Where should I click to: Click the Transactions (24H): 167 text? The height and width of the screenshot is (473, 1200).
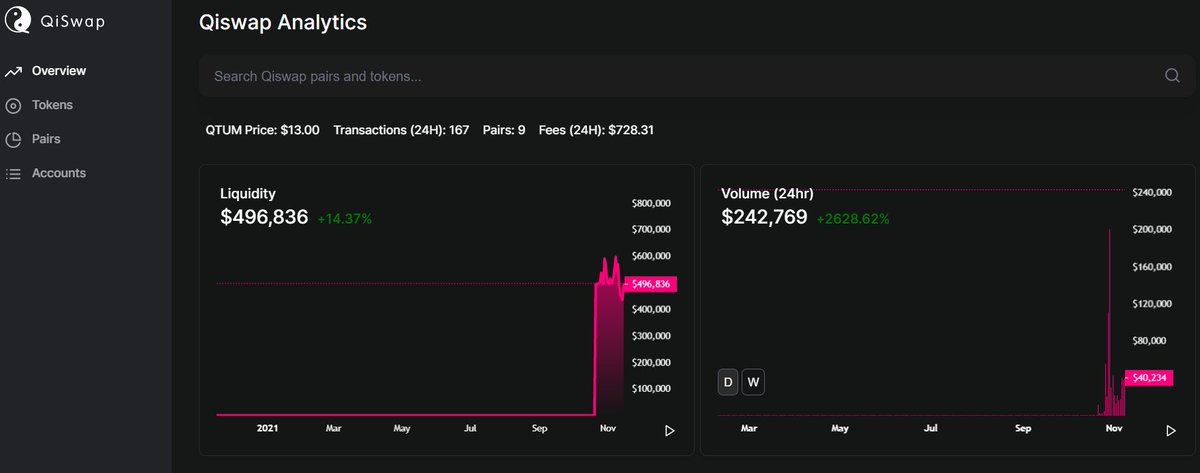coord(401,130)
